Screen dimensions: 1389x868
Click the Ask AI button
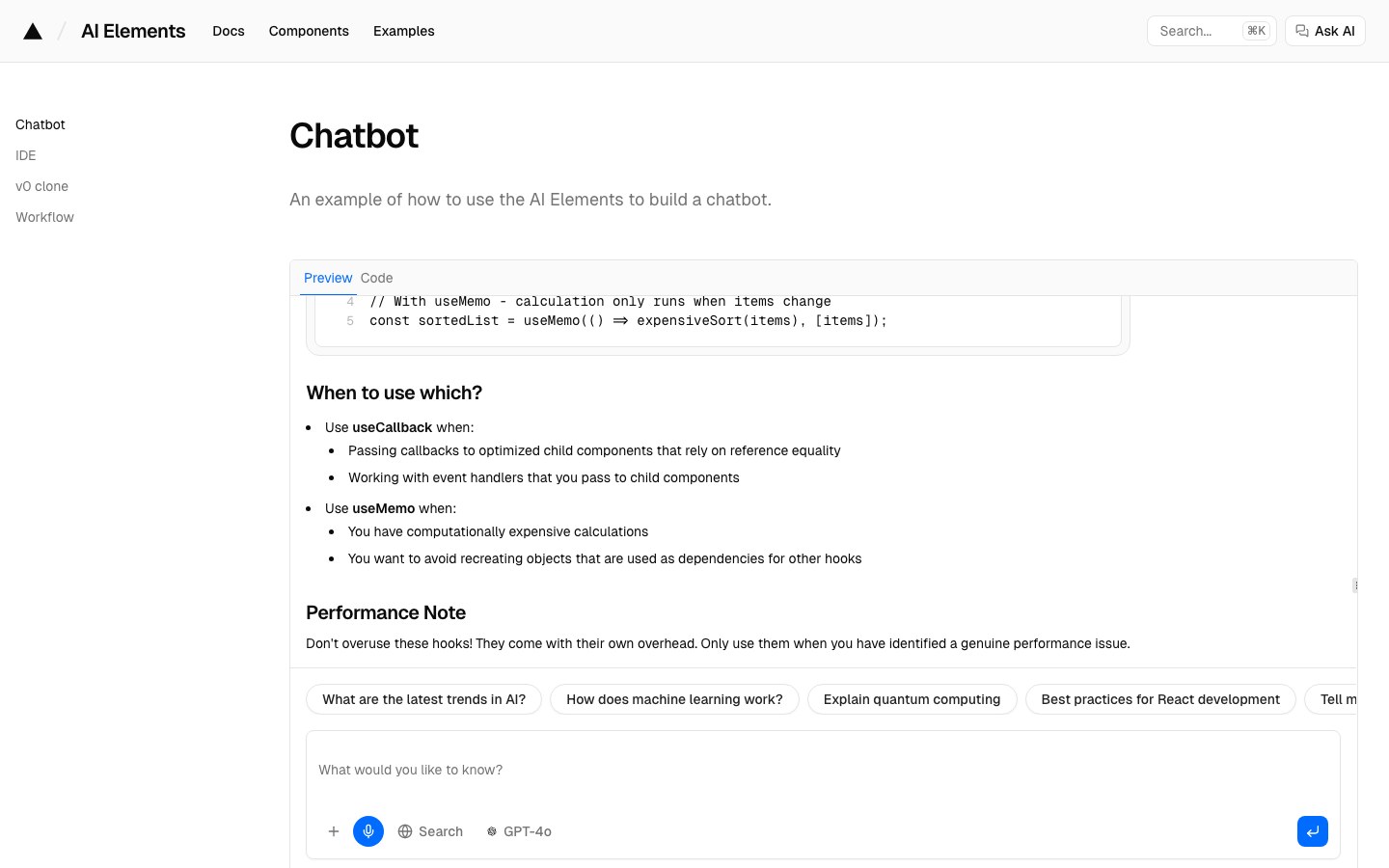click(1325, 31)
